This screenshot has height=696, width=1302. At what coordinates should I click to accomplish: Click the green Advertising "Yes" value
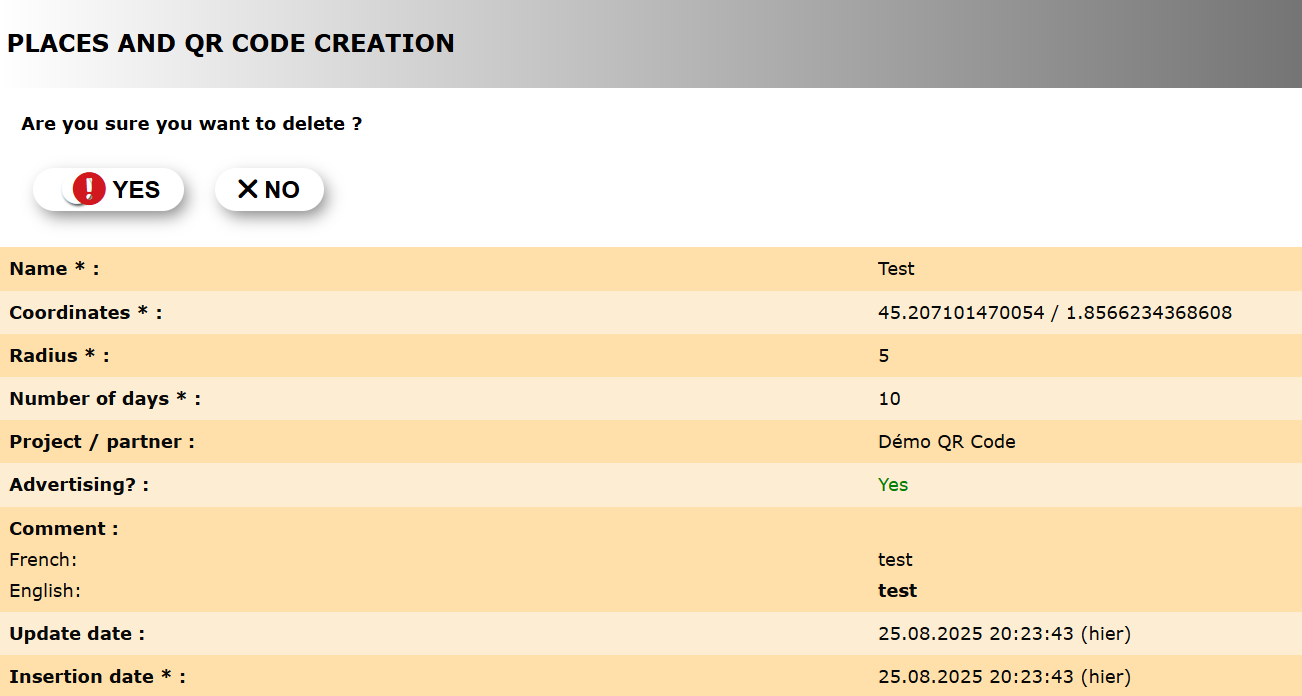(x=893, y=485)
